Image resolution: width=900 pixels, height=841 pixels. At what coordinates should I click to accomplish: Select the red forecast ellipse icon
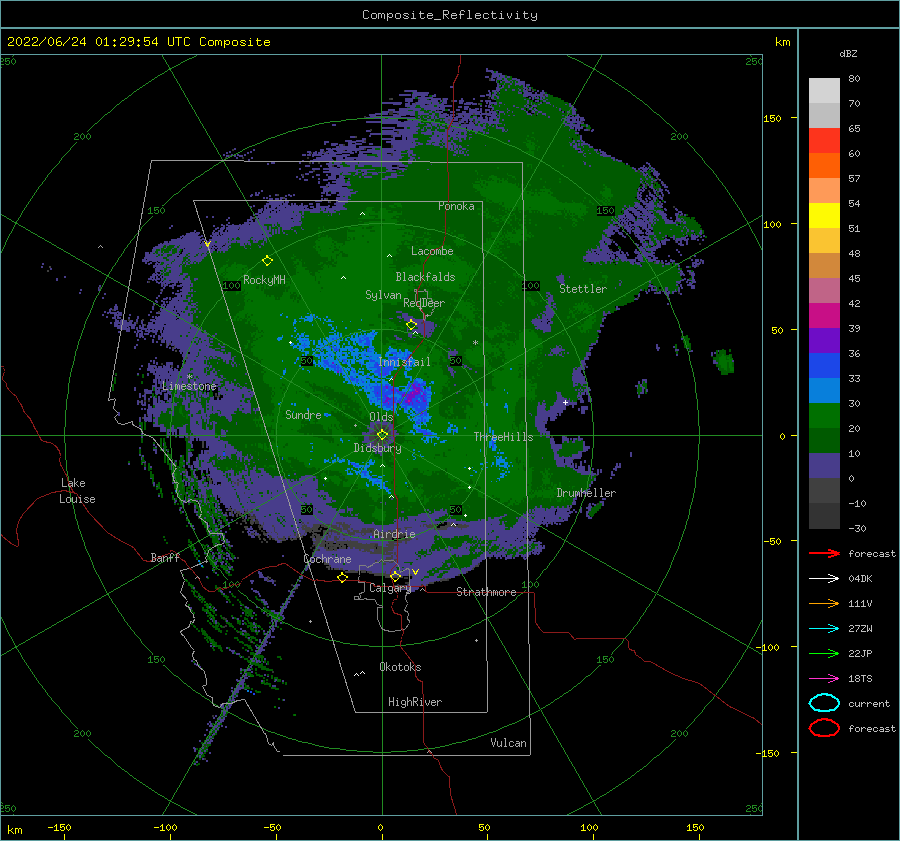click(x=824, y=728)
